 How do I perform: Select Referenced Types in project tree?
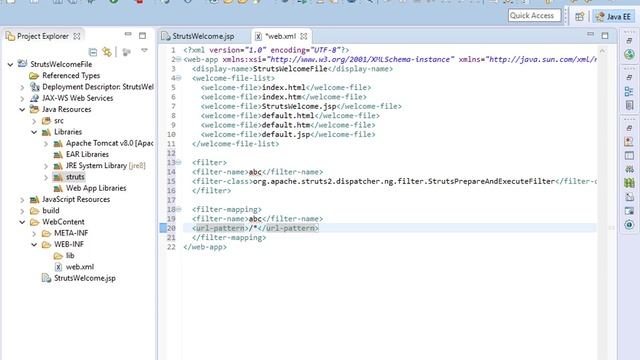pyautogui.click(x=71, y=76)
